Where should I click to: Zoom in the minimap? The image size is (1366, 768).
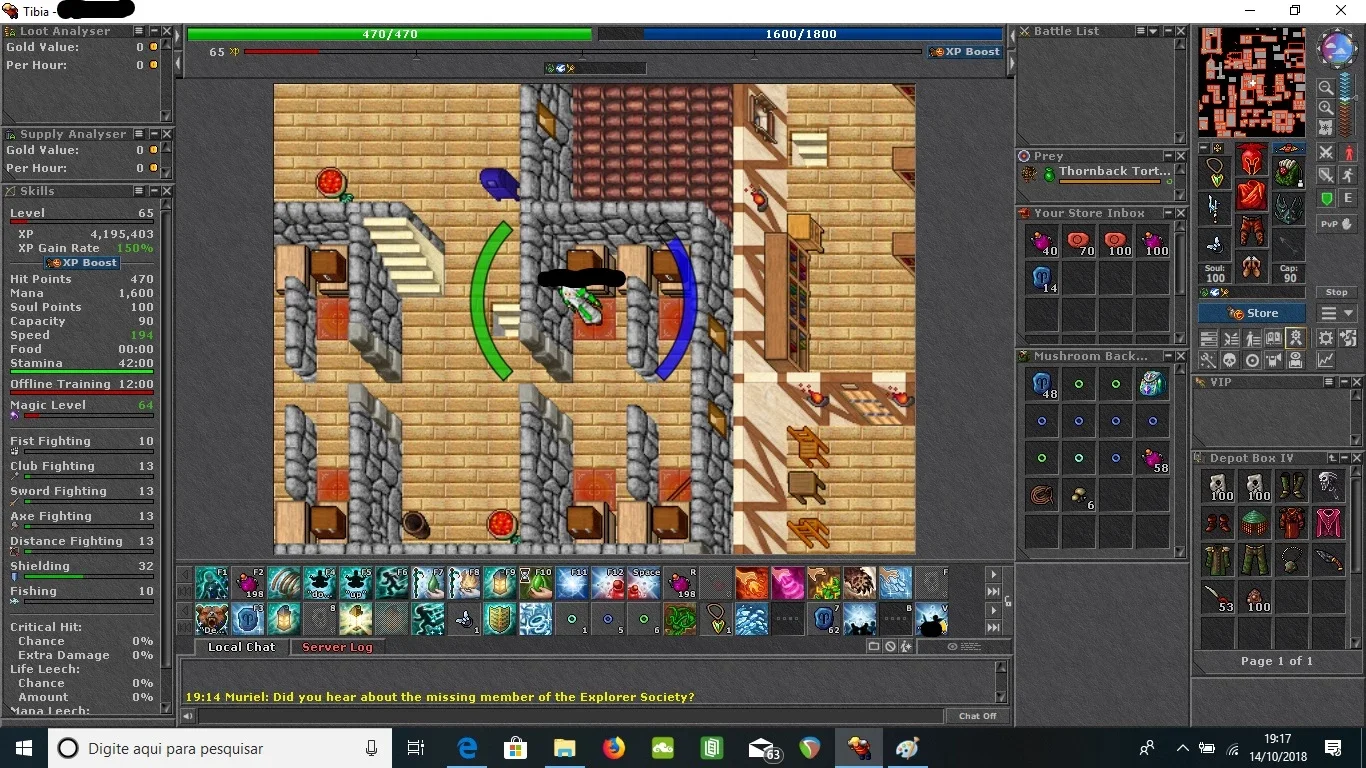tap(1326, 108)
